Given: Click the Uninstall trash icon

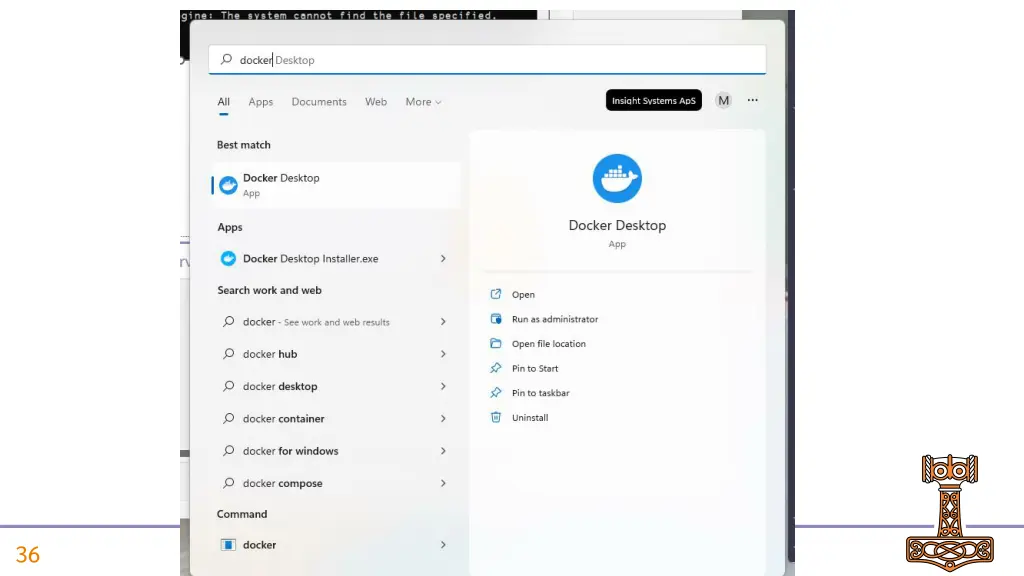Looking at the screenshot, I should pyautogui.click(x=496, y=417).
